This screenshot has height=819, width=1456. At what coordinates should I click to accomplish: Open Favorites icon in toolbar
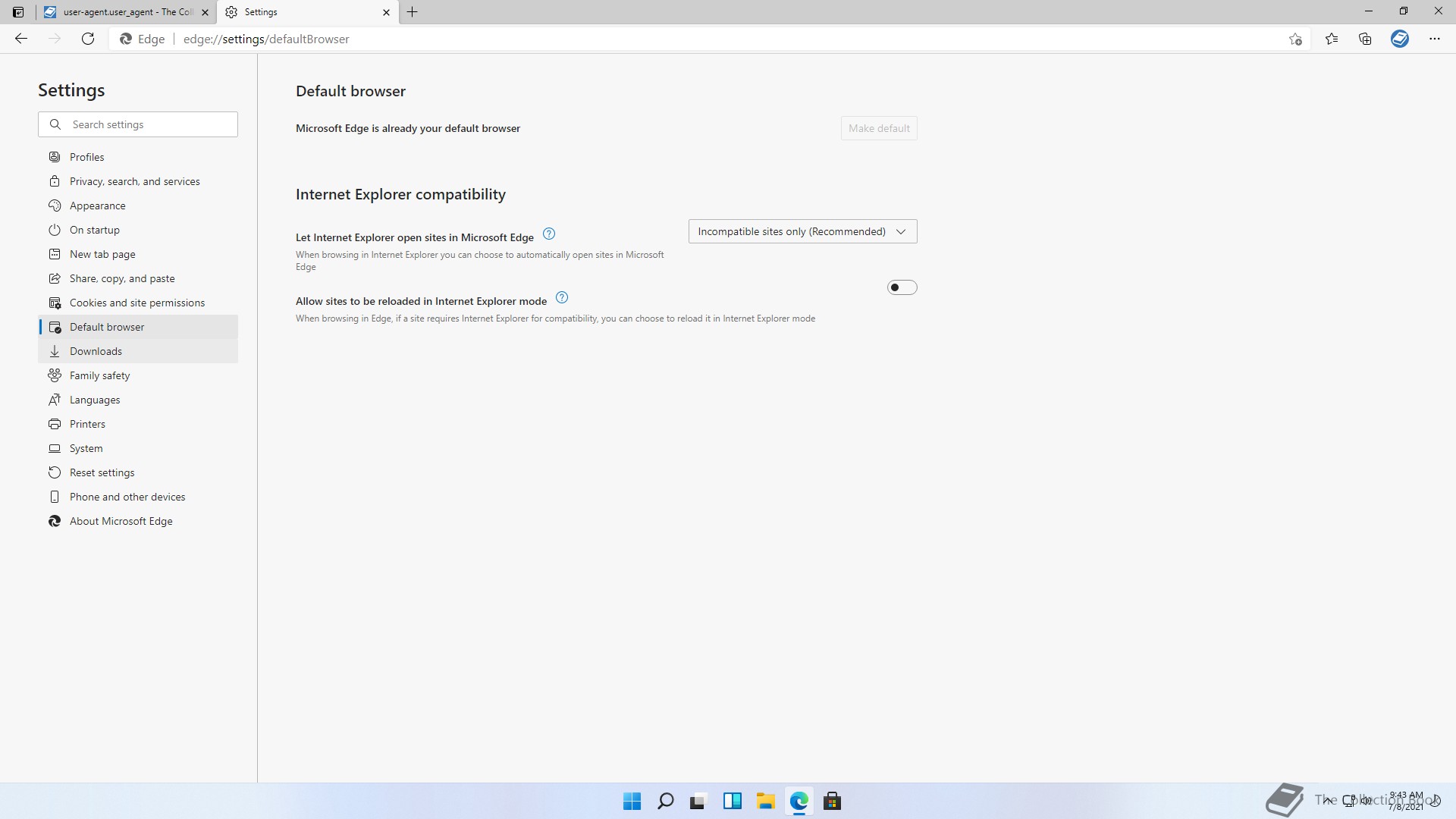pyautogui.click(x=1332, y=39)
